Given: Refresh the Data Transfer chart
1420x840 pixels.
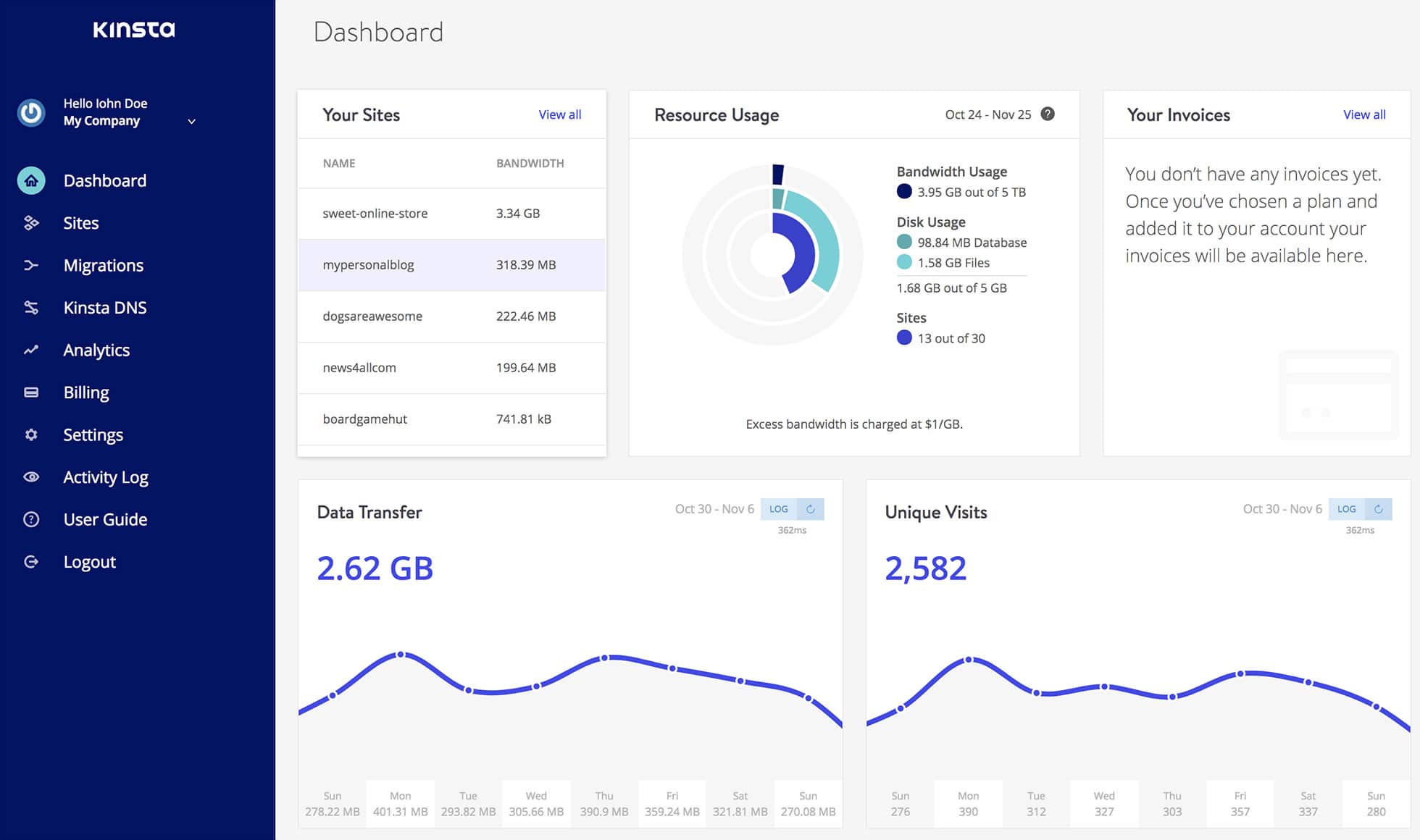Looking at the screenshot, I should click(x=811, y=509).
